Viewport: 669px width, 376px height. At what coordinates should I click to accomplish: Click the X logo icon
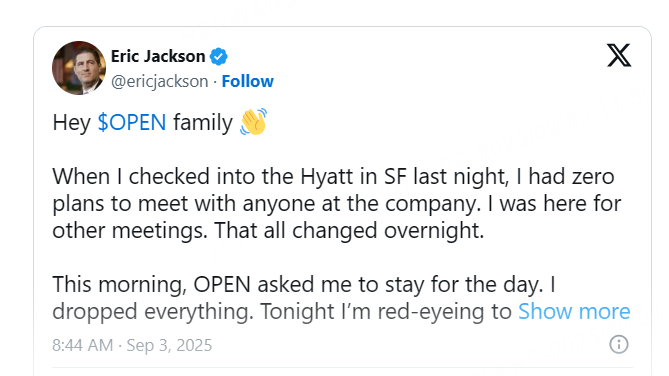[619, 55]
